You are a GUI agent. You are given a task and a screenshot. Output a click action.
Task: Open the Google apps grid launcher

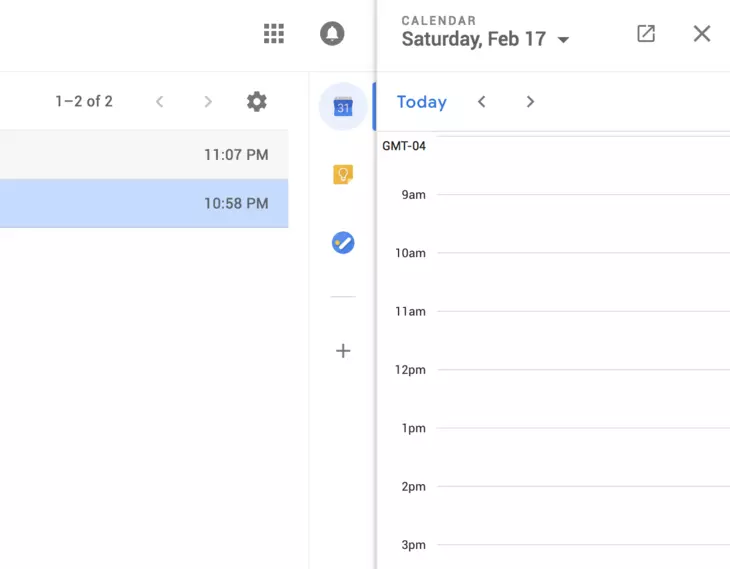click(274, 34)
